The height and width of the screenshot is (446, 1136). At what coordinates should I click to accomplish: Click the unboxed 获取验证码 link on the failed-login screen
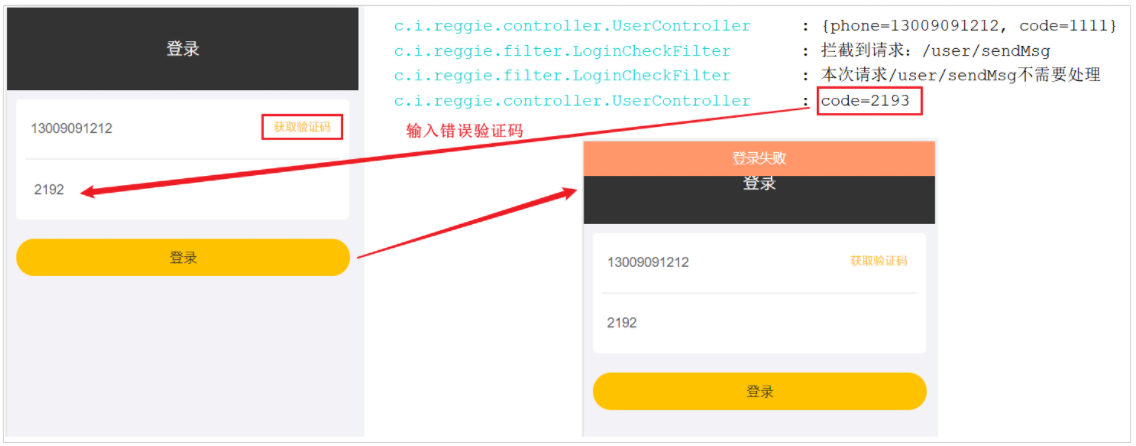(879, 261)
